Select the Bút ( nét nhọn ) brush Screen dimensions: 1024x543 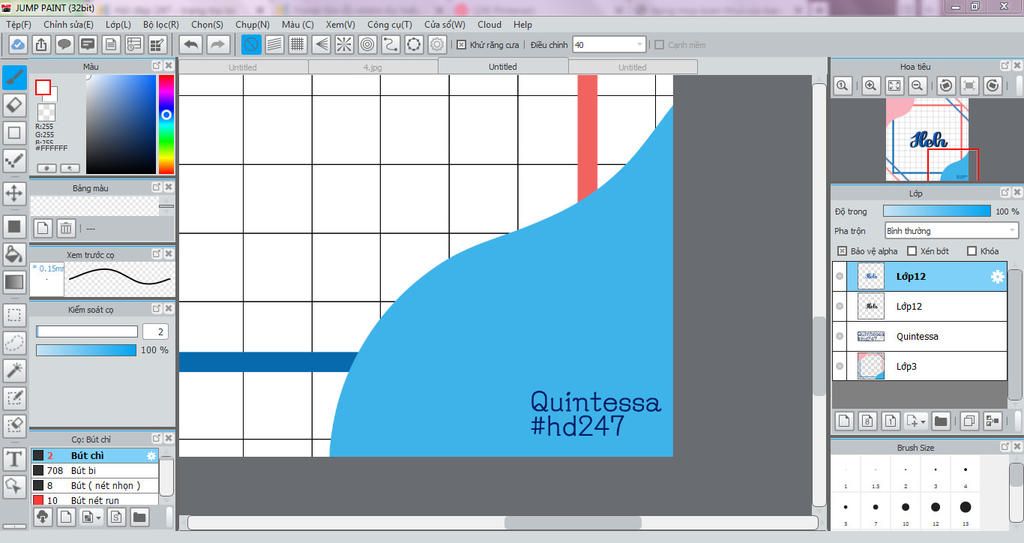(x=95, y=485)
